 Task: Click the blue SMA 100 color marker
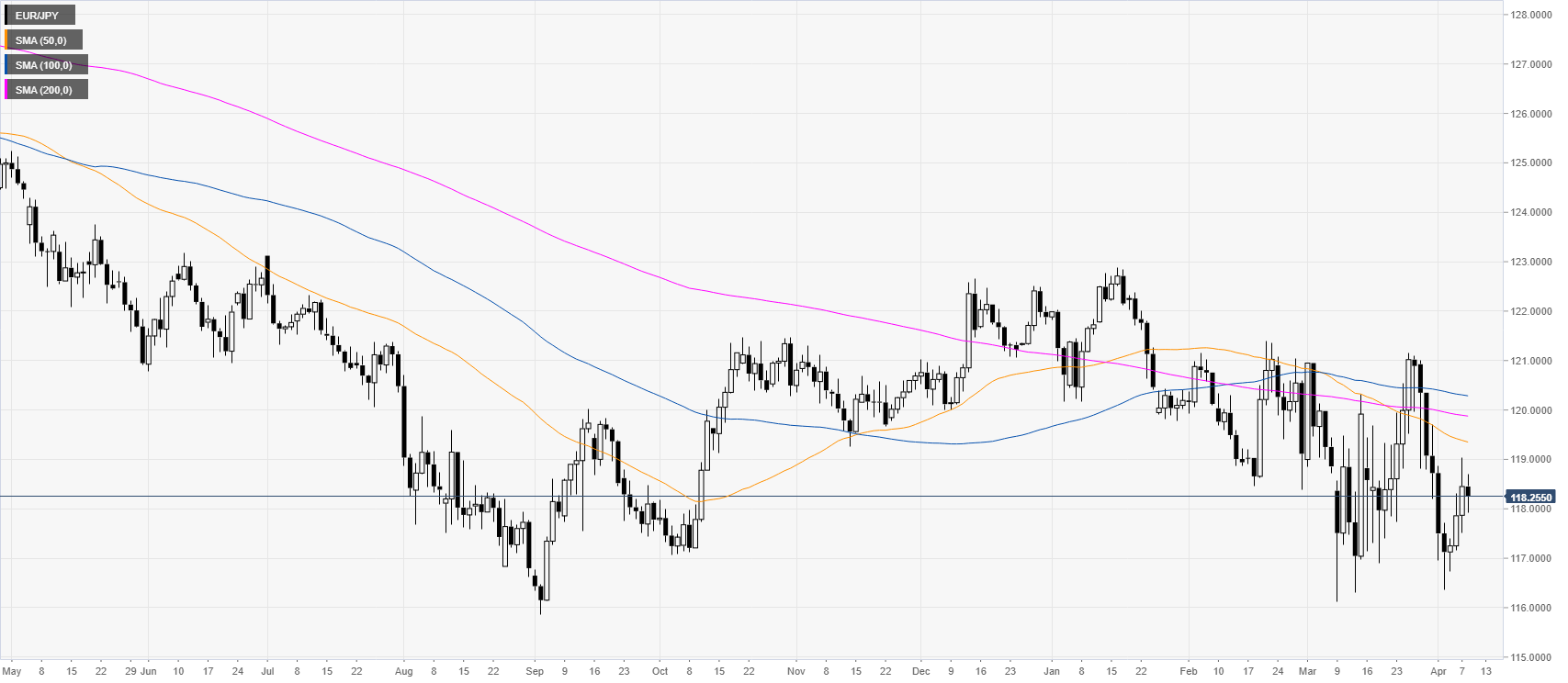[x=6, y=65]
